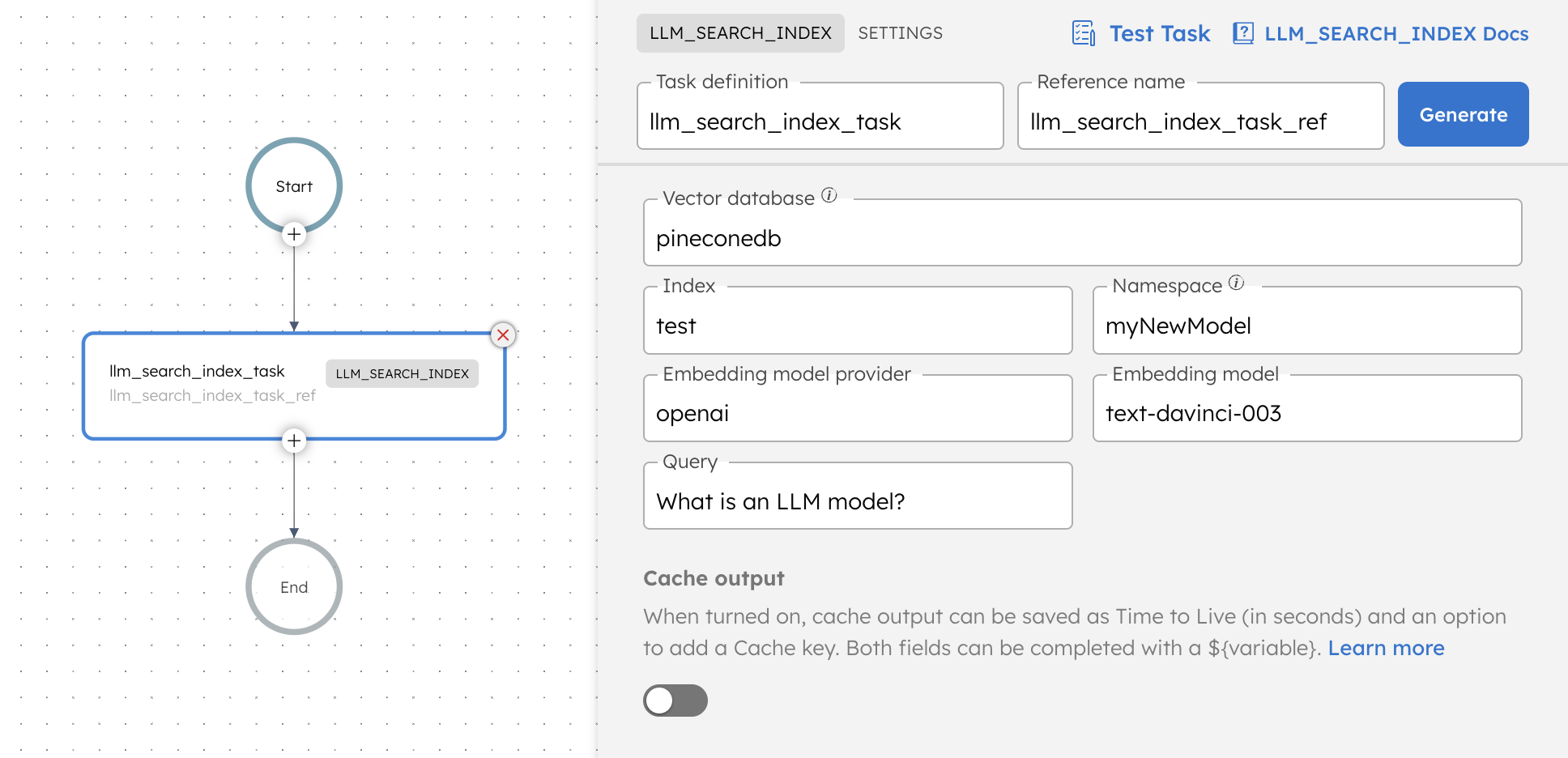Click the LLM_SEARCH_INDEX Docs help icon

[1243, 33]
